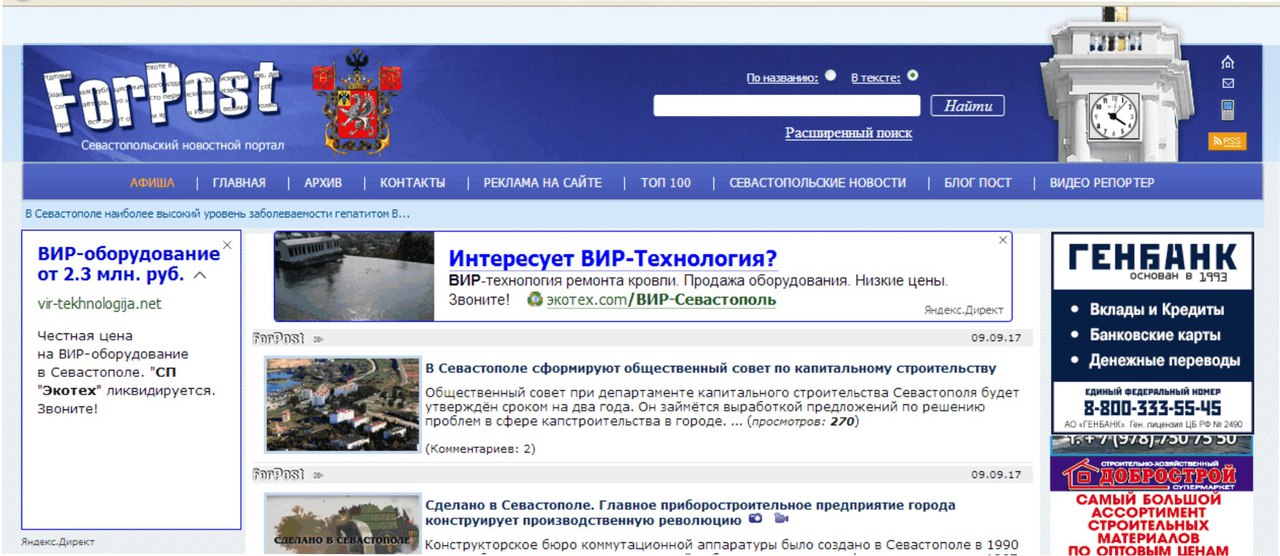1280x556 pixels.
Task: Open 'Комментариев: 2' comments link
Action: point(480,449)
